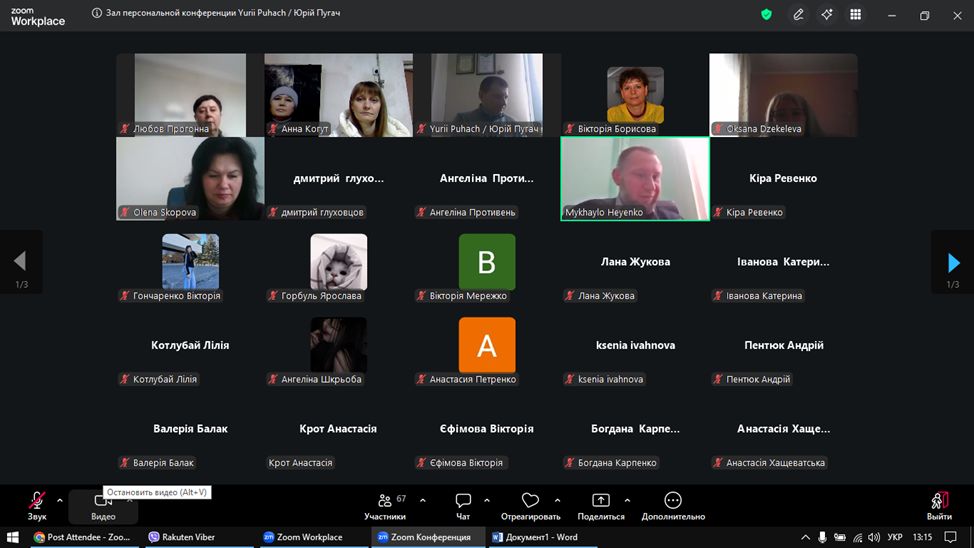The width and height of the screenshot is (974, 548).
Task: Open the AI Companion sparkle icon
Action: (826, 15)
